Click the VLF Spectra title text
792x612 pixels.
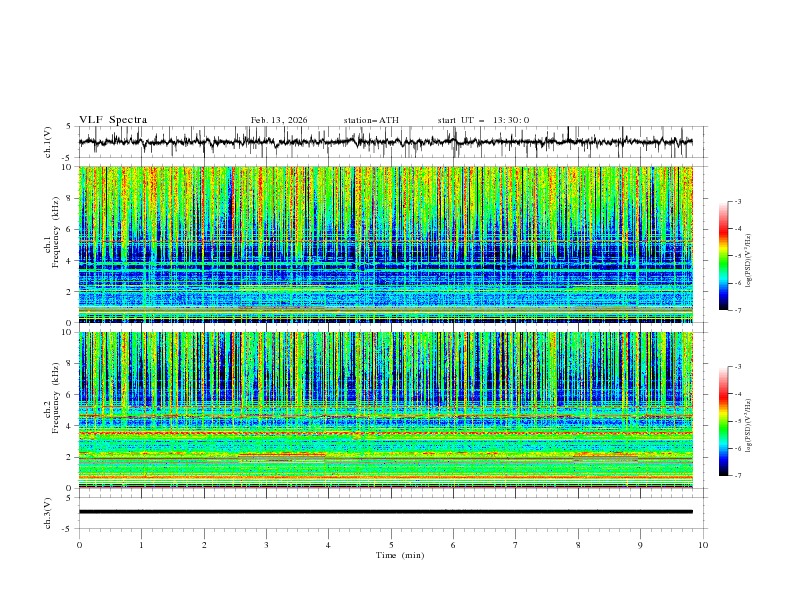113,120
